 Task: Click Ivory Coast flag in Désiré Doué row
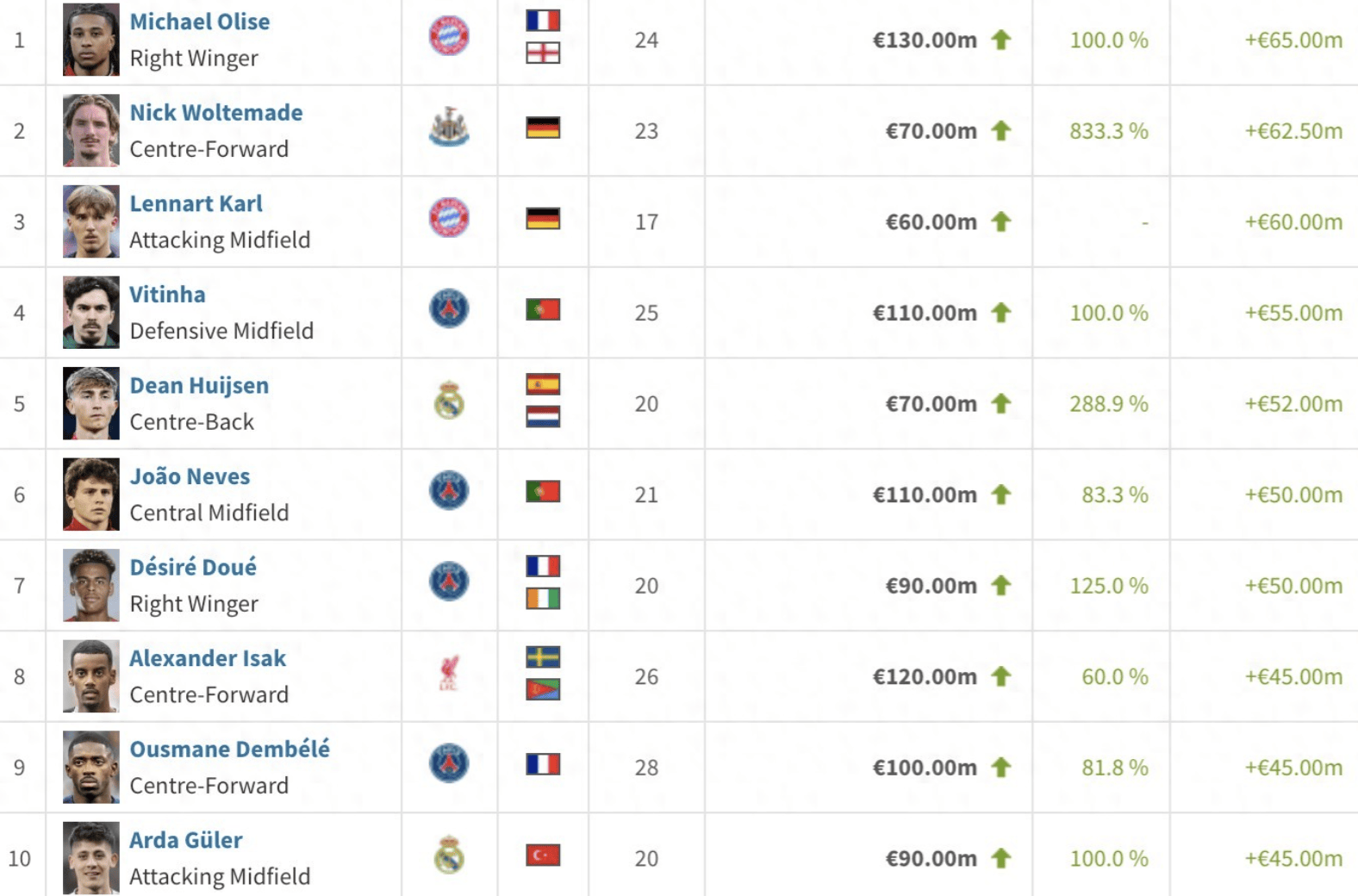[543, 599]
